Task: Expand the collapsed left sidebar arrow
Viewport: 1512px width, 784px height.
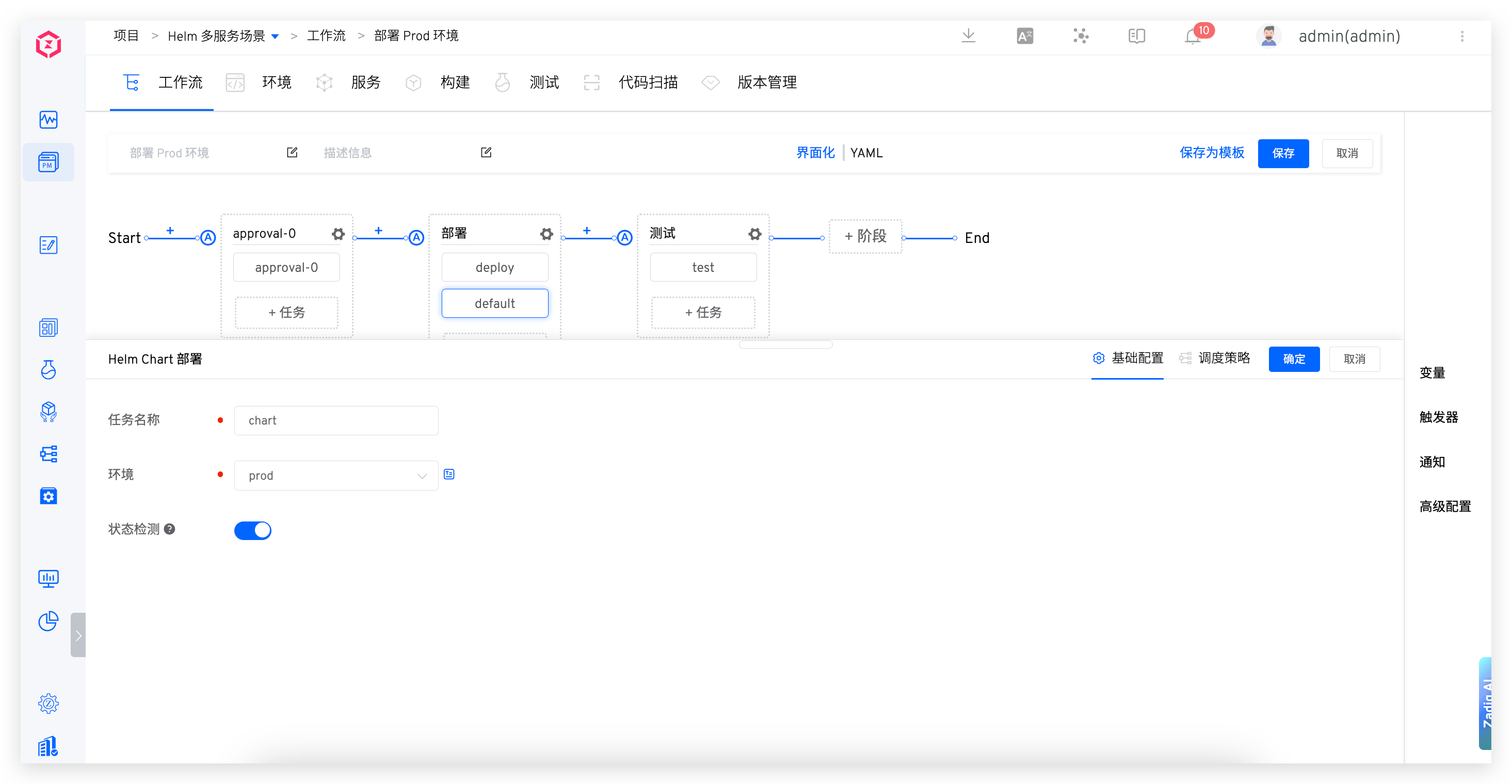Action: 78,635
